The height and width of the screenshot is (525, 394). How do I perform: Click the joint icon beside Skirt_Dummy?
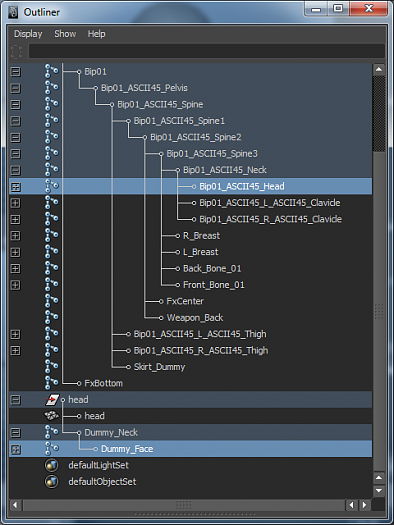(x=51, y=366)
